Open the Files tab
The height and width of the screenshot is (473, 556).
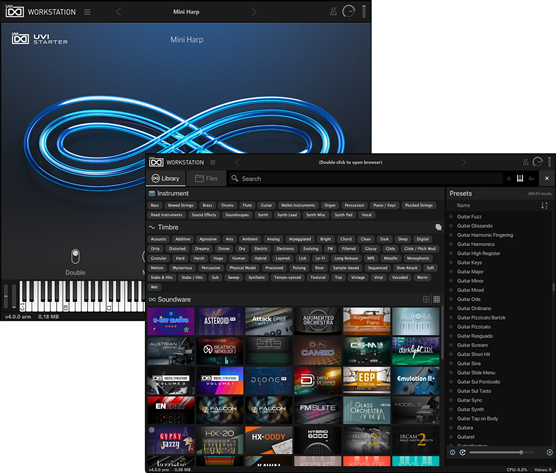click(x=206, y=178)
